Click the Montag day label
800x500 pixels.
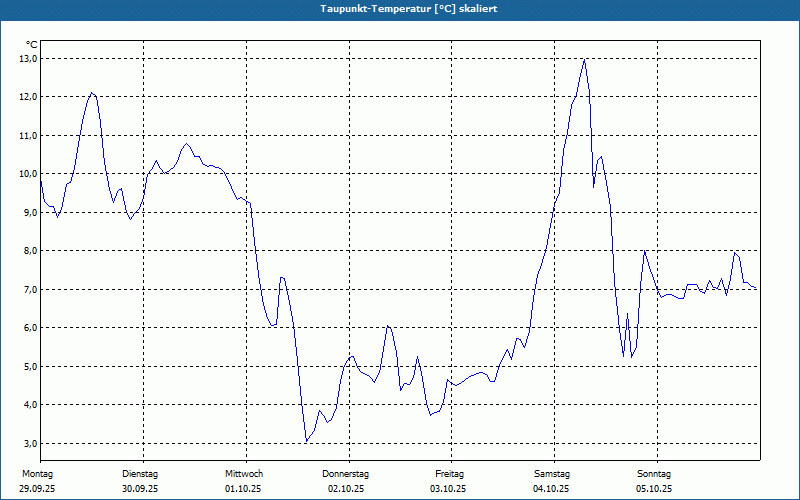coord(37,474)
